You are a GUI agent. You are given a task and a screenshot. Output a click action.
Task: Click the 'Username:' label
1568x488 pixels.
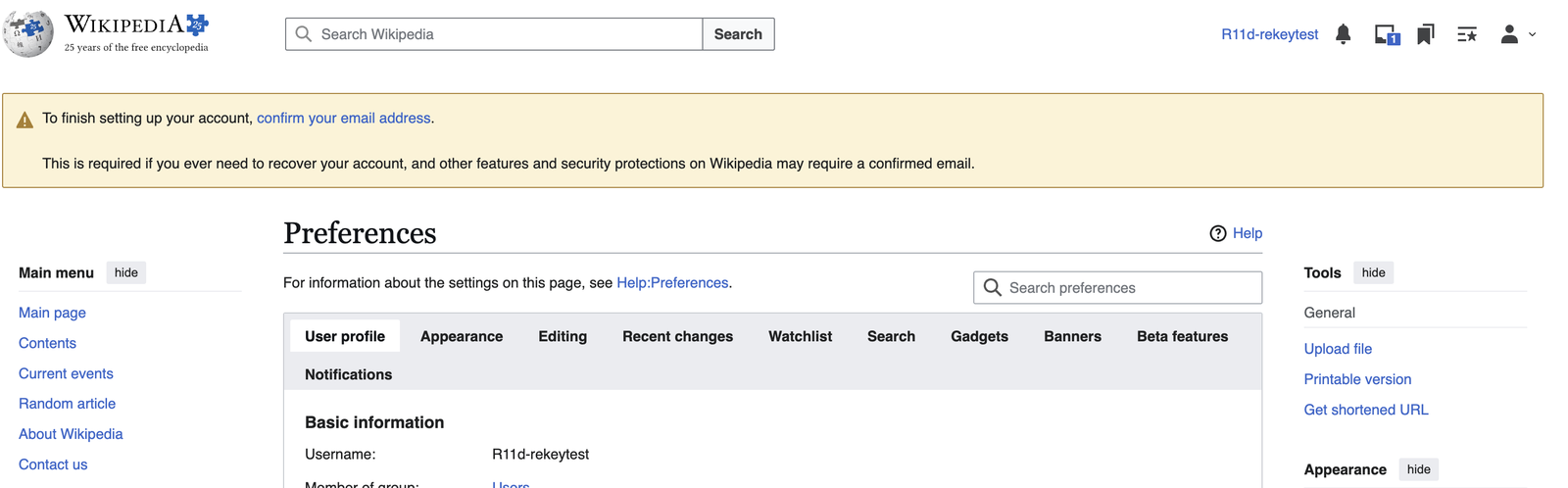click(x=340, y=455)
